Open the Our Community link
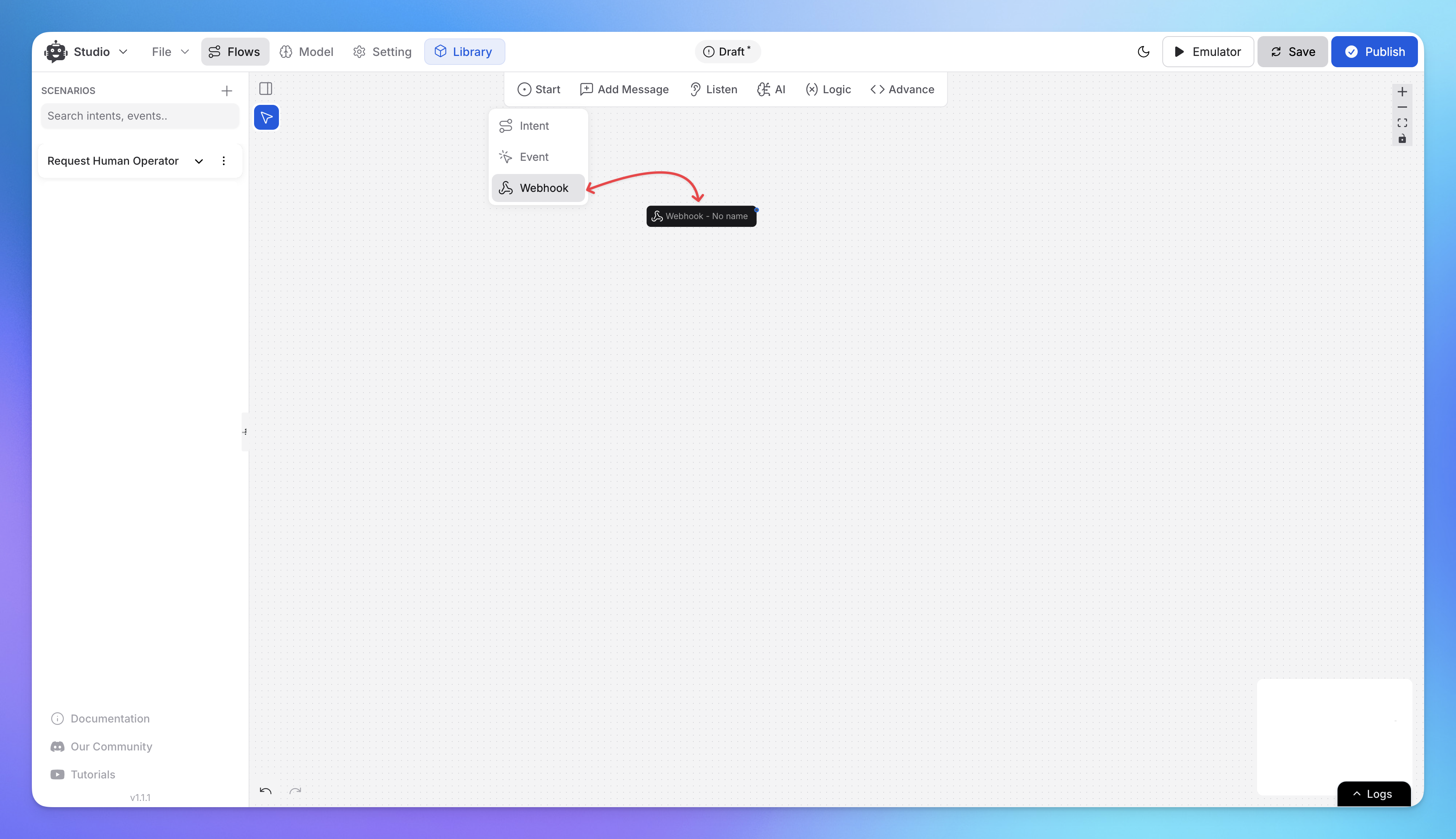Screen dimensions: 1456x839 click(101, 747)
